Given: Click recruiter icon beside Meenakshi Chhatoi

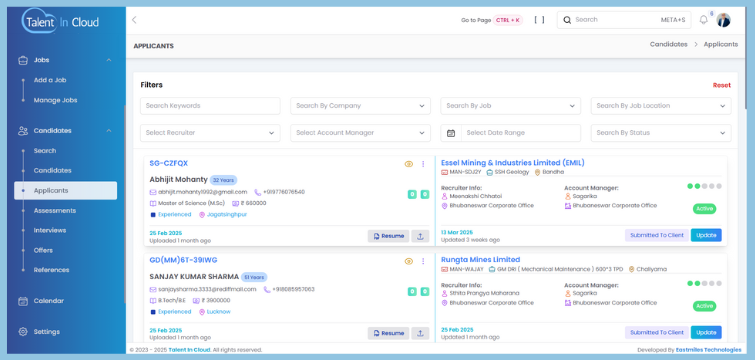Looking at the screenshot, I should pyautogui.click(x=444, y=196).
